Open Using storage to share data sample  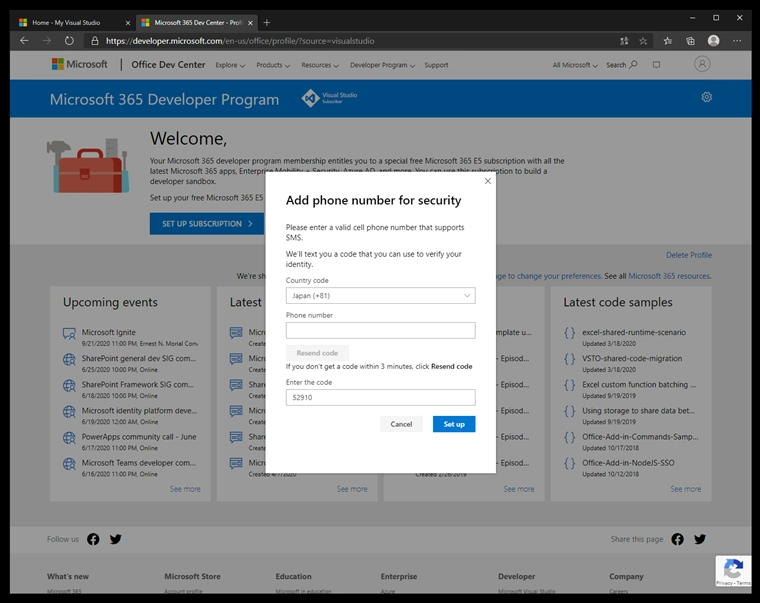click(x=638, y=411)
